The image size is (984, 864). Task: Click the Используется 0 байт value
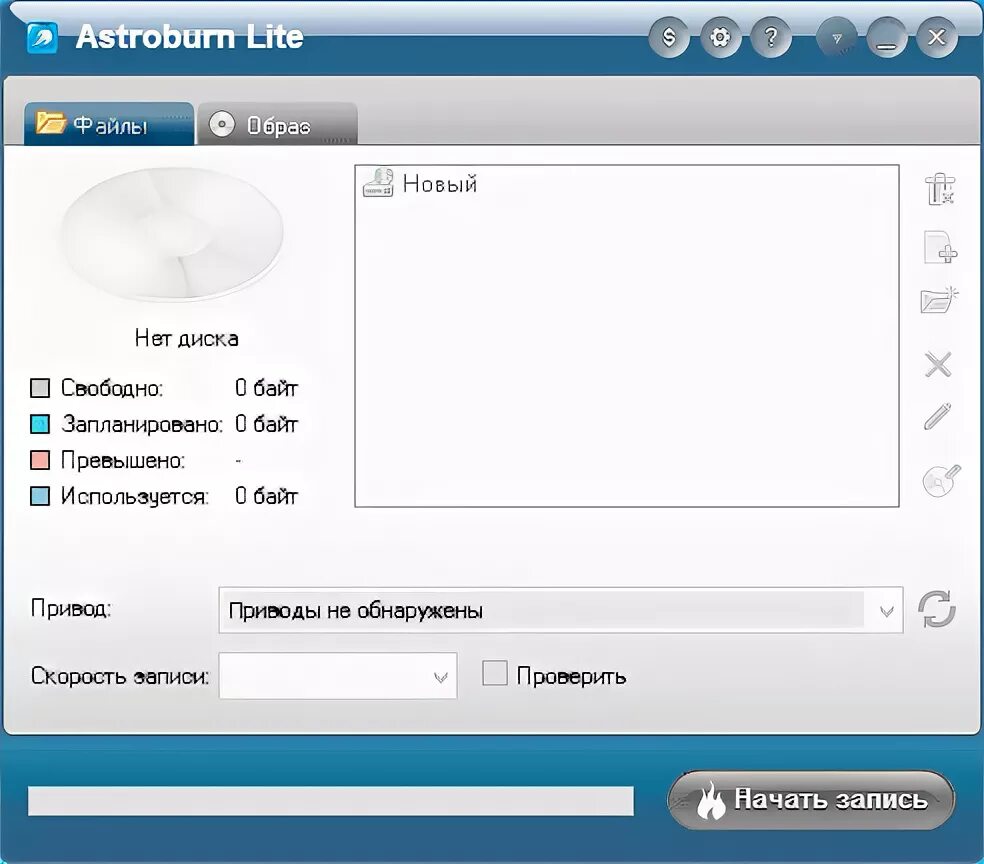(266, 496)
